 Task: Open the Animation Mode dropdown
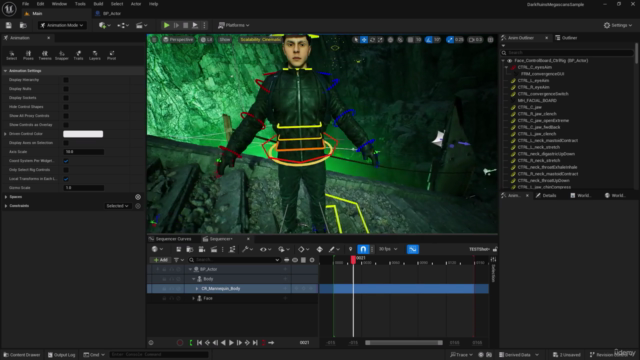click(62, 25)
